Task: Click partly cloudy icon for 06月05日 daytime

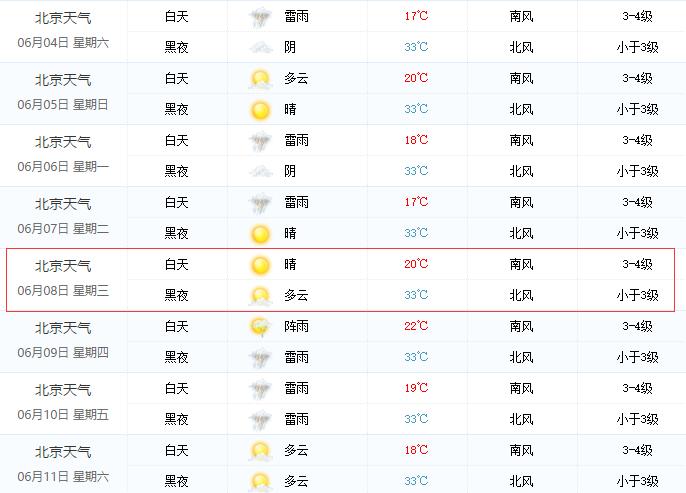Action: pos(260,79)
